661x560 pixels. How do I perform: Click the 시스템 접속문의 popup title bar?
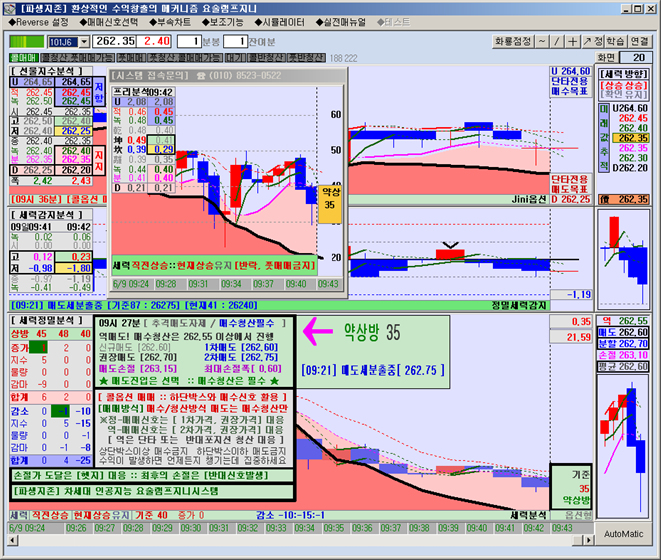228,75
